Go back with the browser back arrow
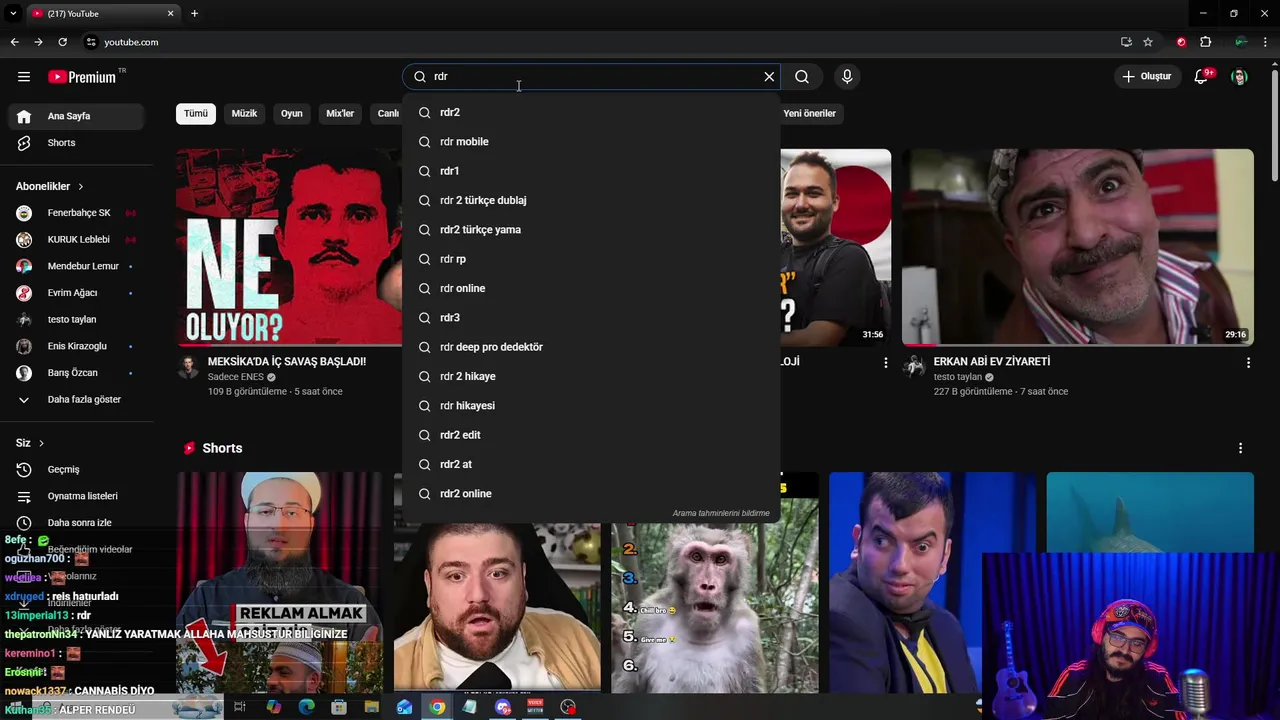Screen dimensions: 1280x720 (x=14, y=42)
